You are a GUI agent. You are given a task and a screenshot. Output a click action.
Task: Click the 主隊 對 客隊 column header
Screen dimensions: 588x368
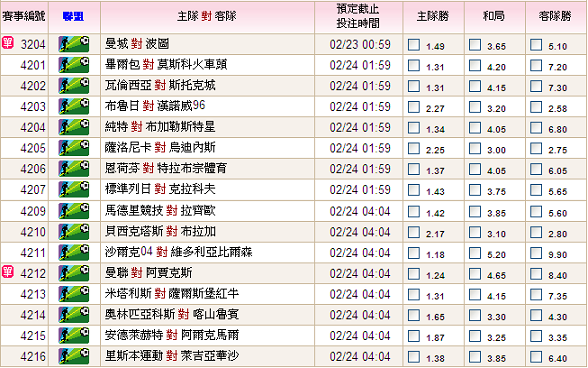[x=207, y=16]
